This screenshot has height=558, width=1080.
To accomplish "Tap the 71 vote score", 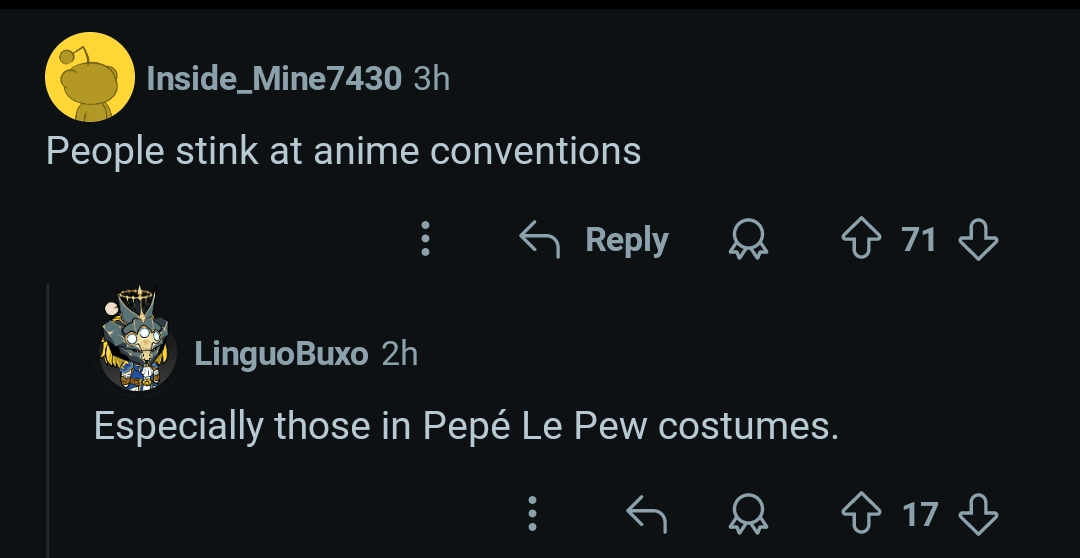I will pos(919,240).
